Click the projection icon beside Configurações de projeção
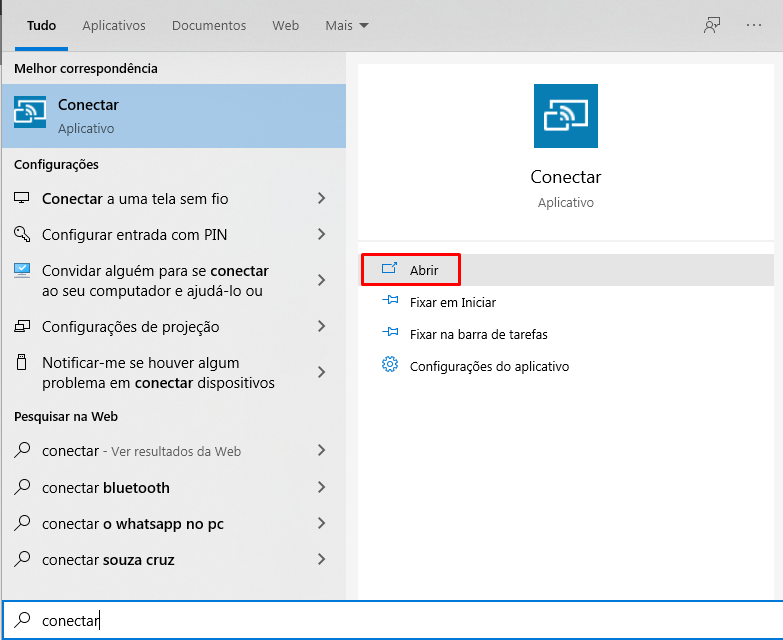This screenshot has height=640, width=783. (22, 326)
